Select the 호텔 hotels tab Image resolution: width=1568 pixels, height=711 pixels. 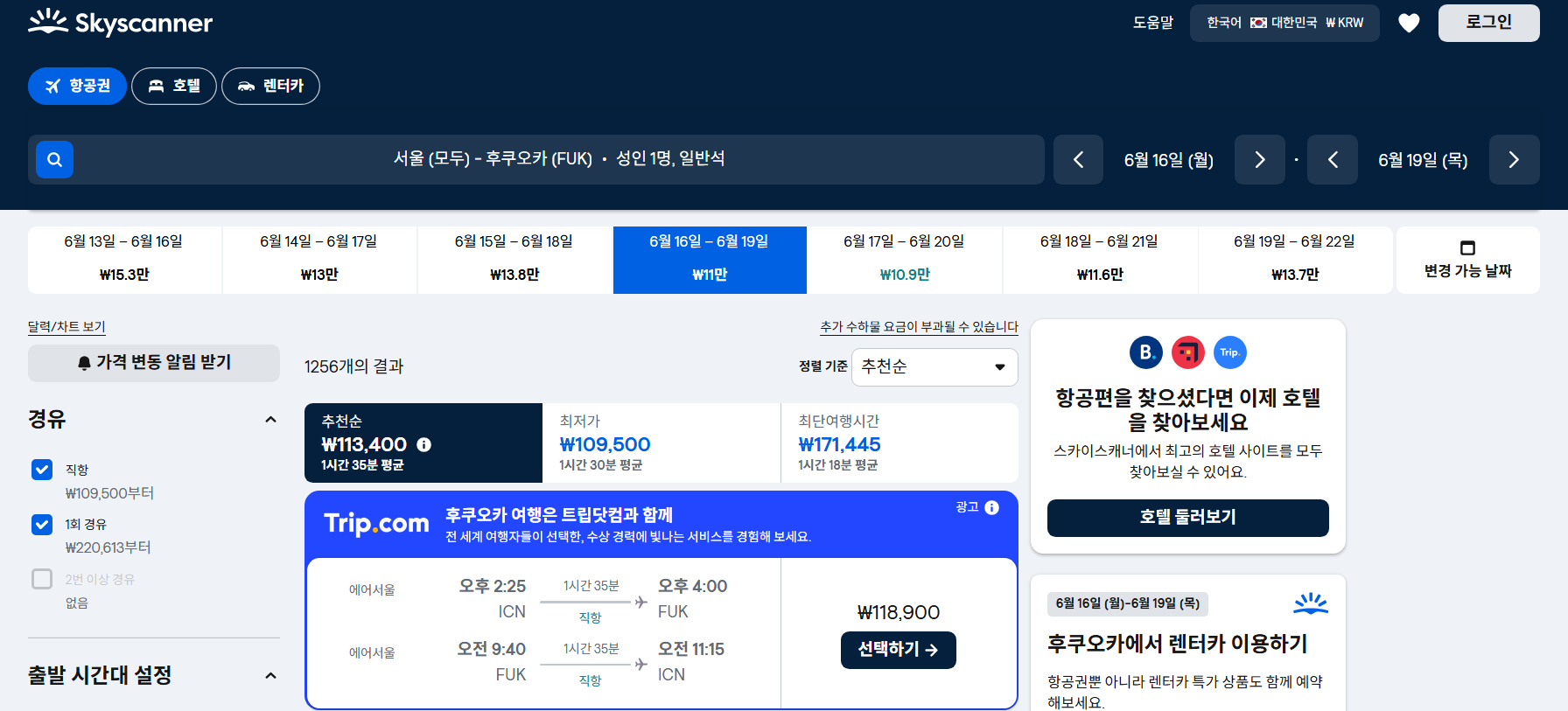point(174,86)
